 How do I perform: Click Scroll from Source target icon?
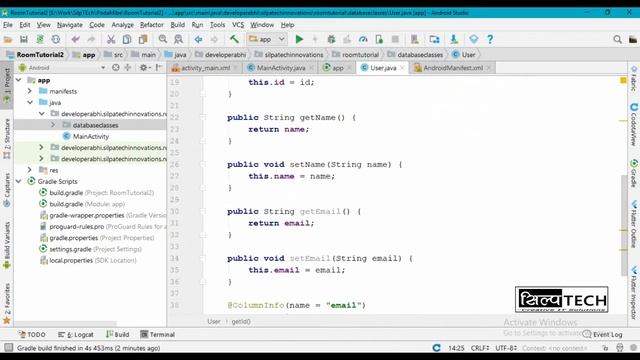pyautogui.click(x=116, y=68)
